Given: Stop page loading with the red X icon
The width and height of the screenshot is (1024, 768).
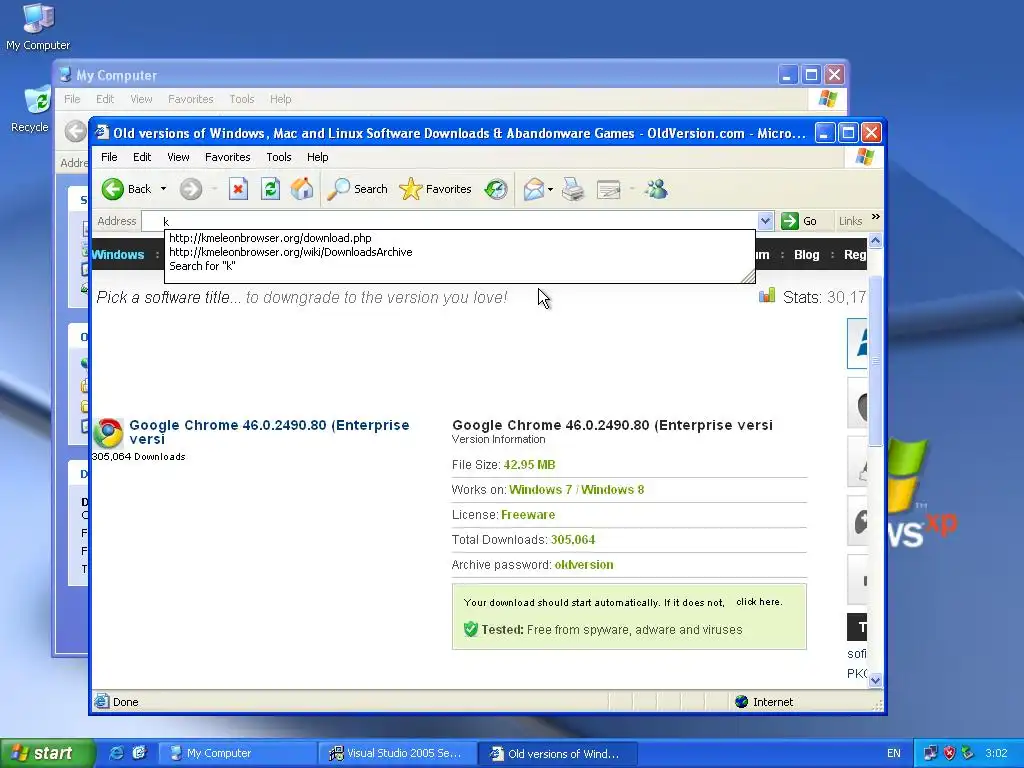Looking at the screenshot, I should click(238, 189).
